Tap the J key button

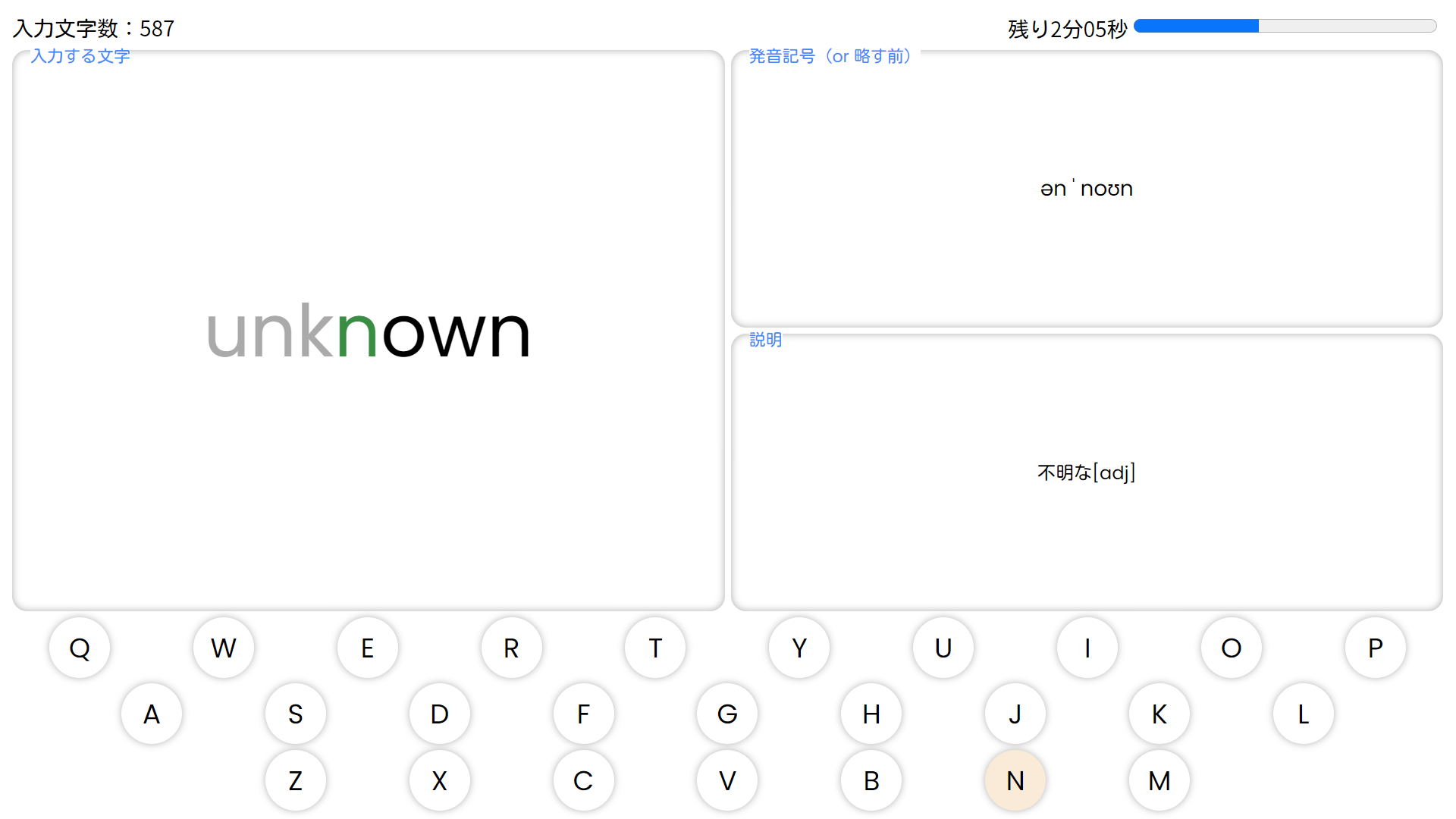pos(1015,714)
